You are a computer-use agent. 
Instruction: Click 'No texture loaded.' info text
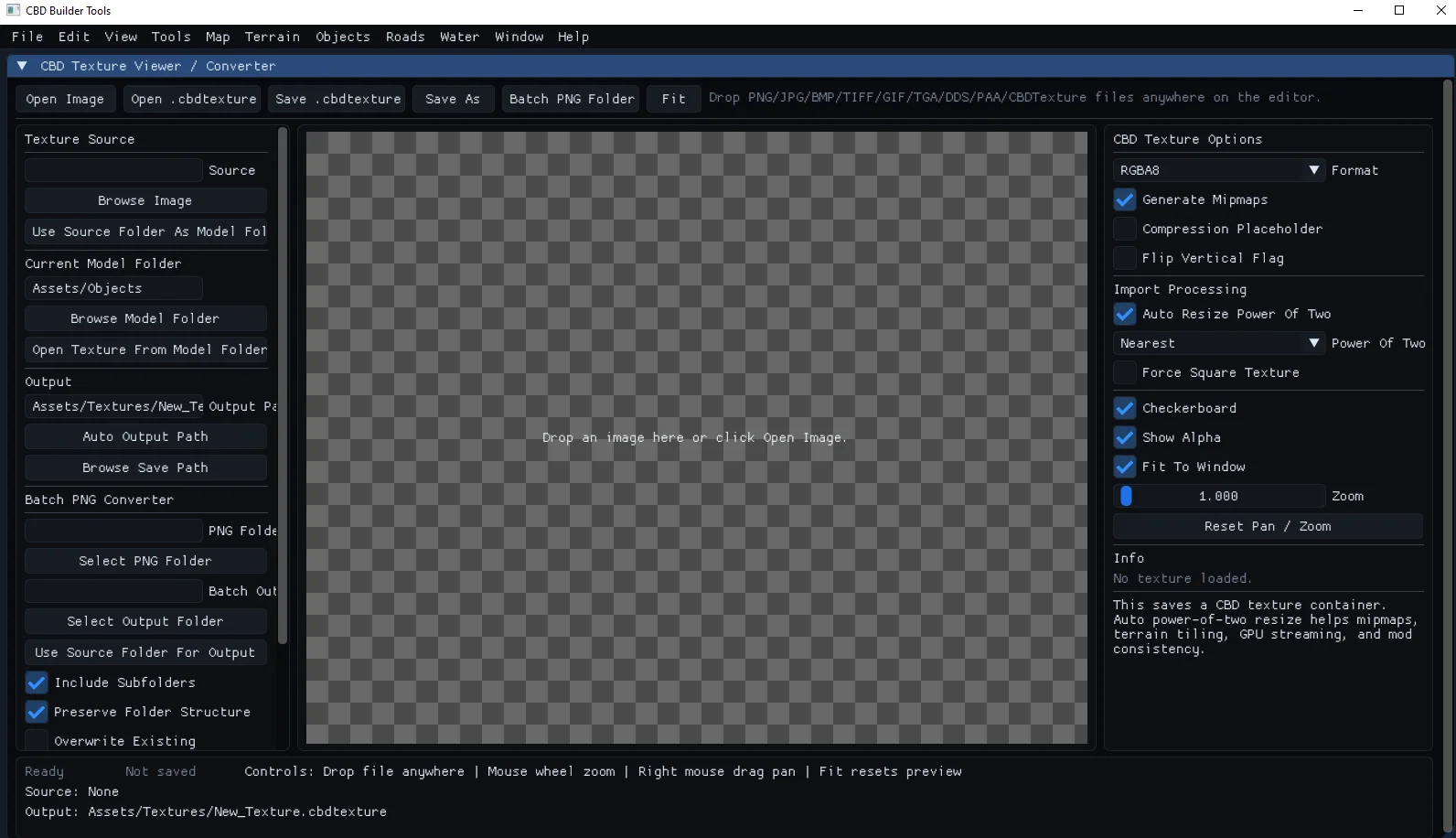pyautogui.click(x=1183, y=578)
